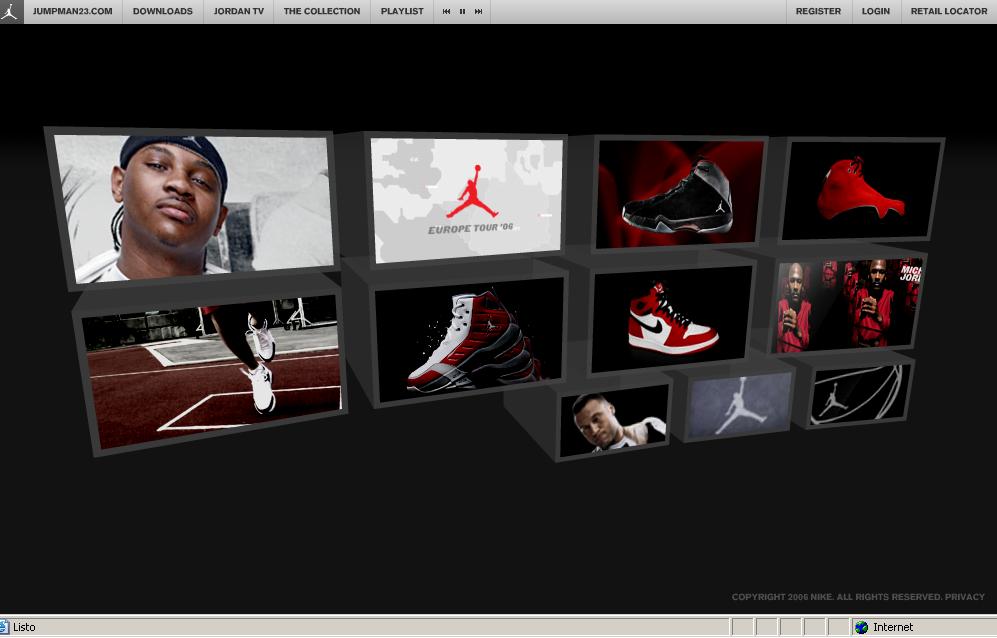The image size is (997, 638).
Task: Click the REGISTER link
Action: click(818, 11)
